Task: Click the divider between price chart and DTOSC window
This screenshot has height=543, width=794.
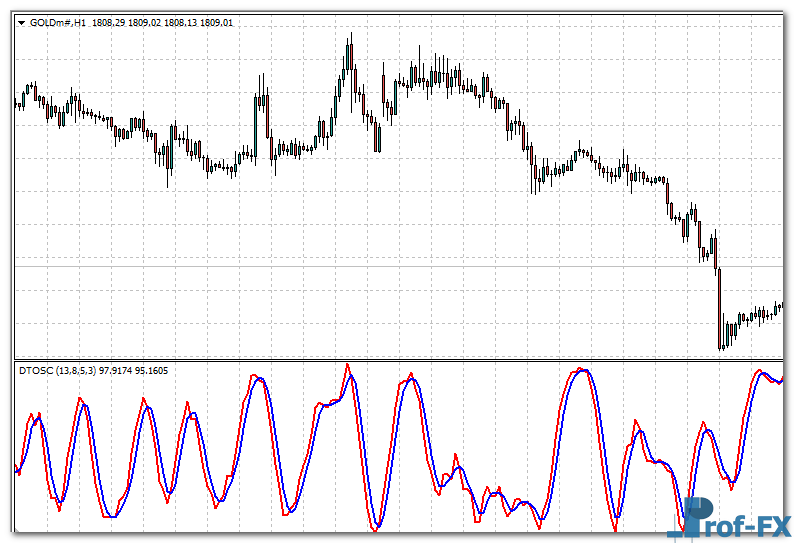Action: pyautogui.click(x=400, y=359)
